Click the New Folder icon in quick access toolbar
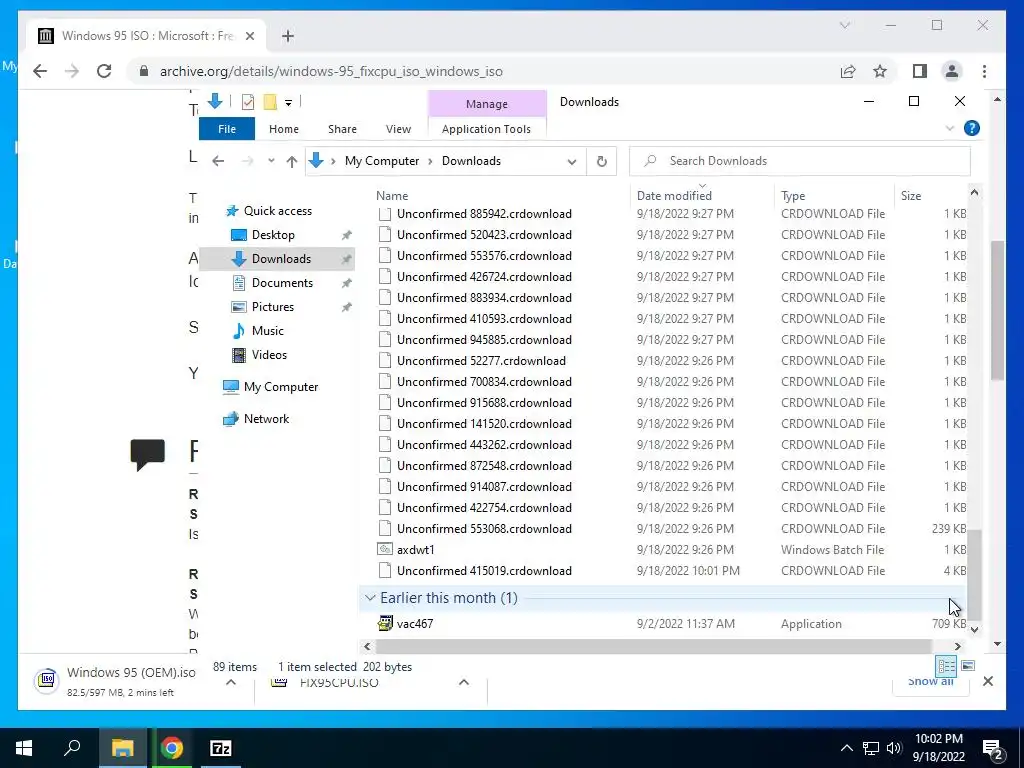 [x=270, y=102]
